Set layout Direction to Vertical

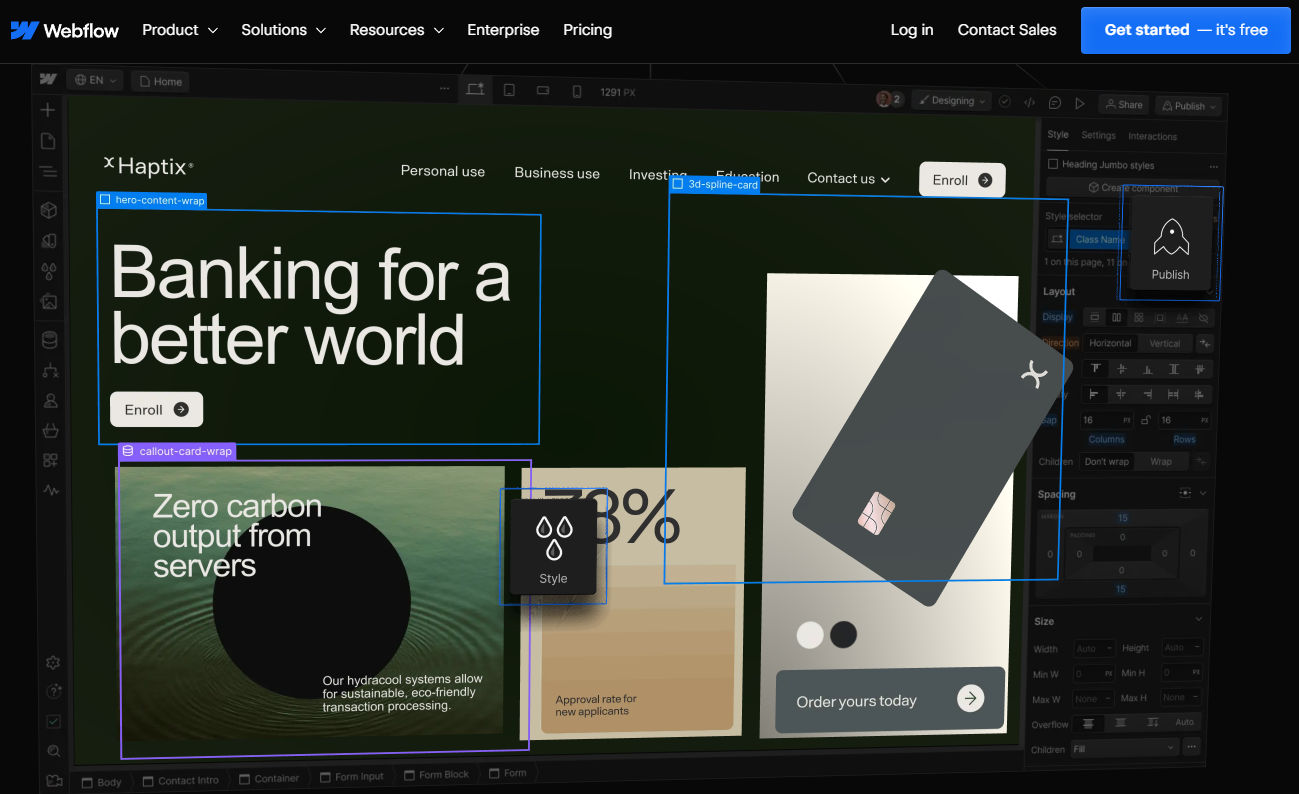click(x=1165, y=343)
